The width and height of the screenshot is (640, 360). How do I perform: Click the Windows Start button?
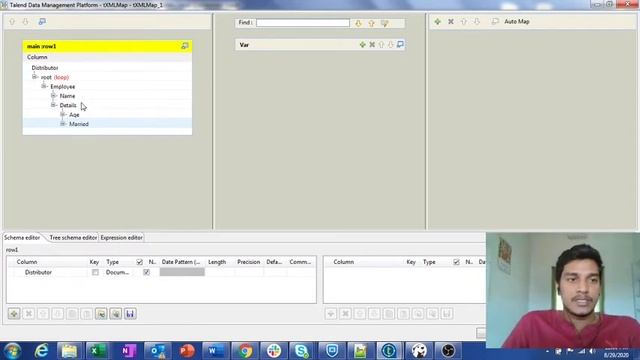[x=12, y=351]
